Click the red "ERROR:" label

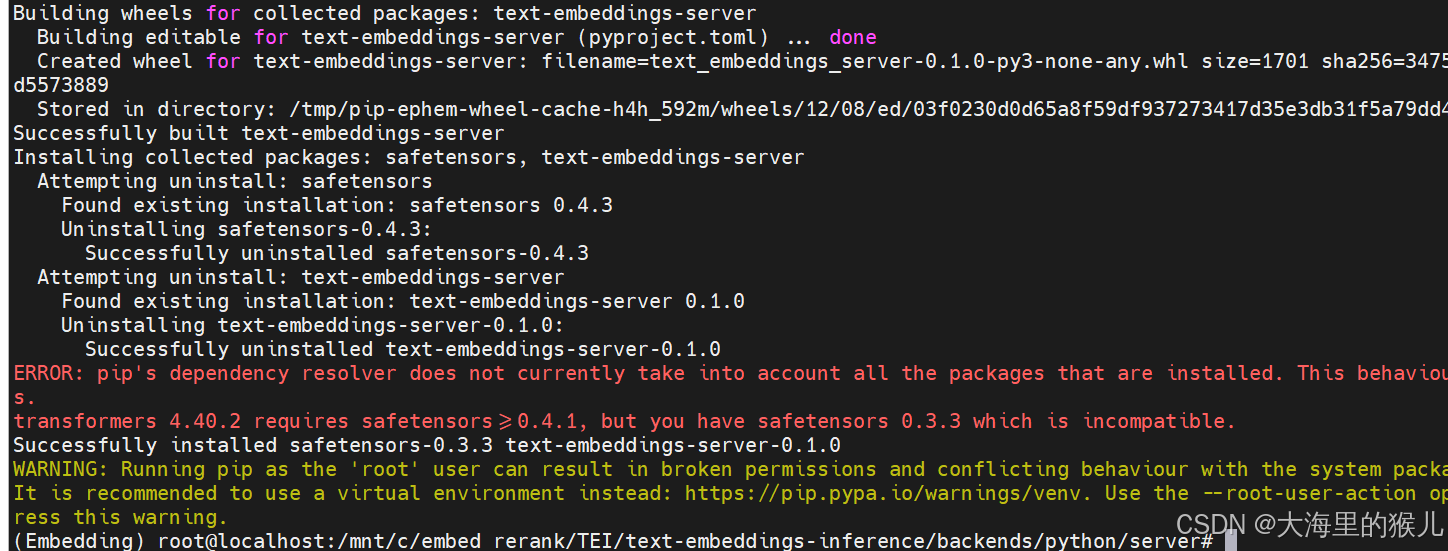49,373
